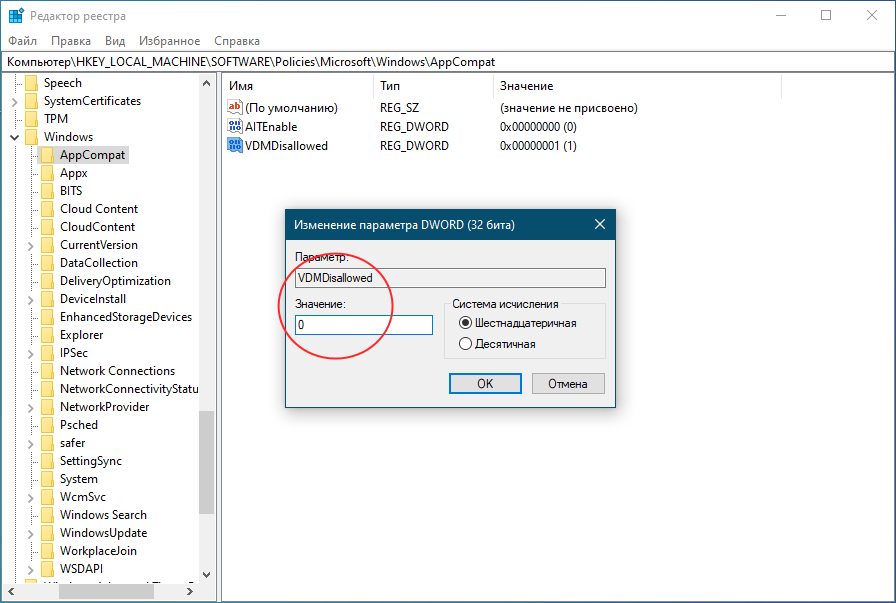Open the Справка menu
The width and height of the screenshot is (896, 603).
point(237,41)
